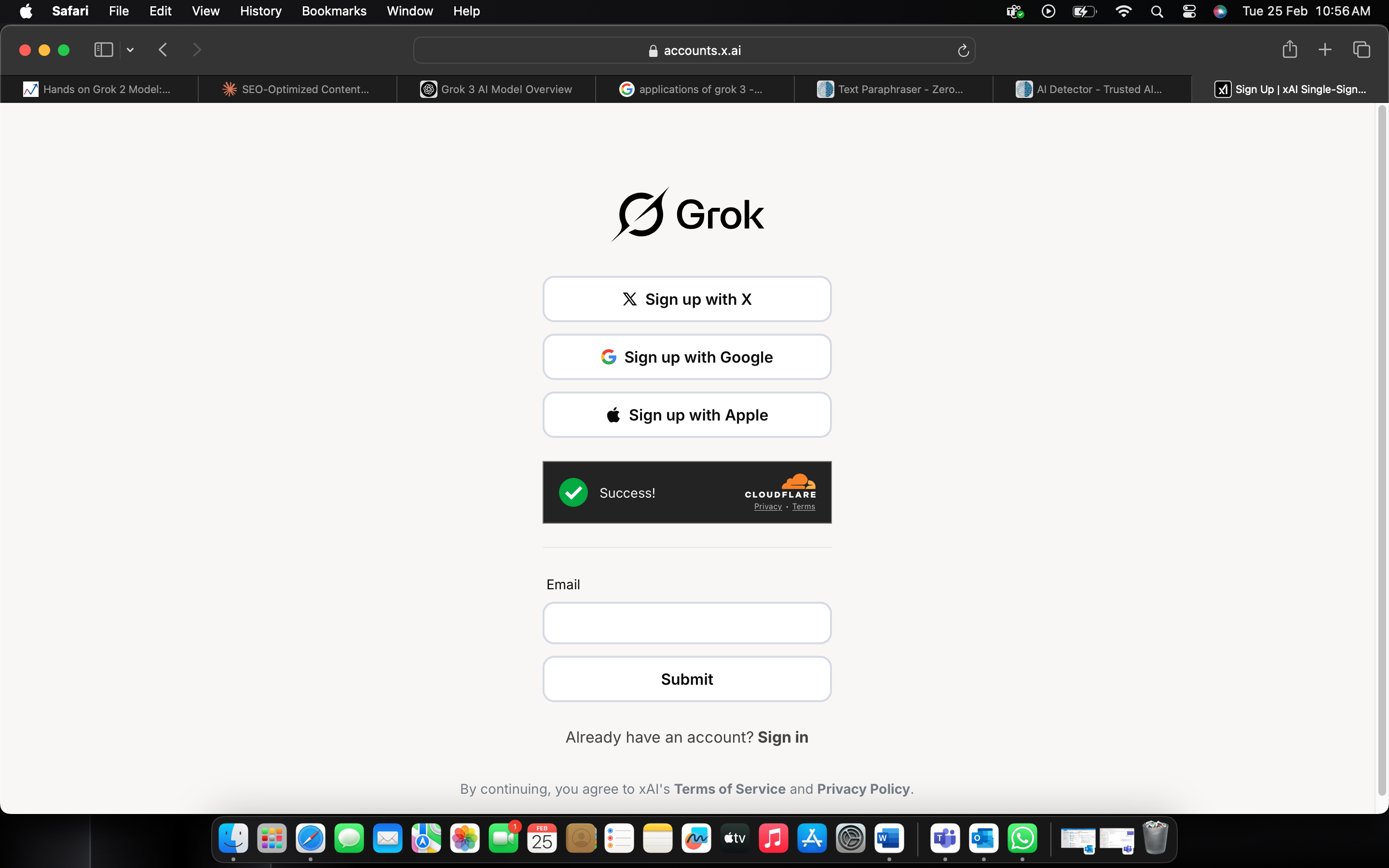Click the forward navigation arrow
Screen dimensions: 1389x868
tap(197, 50)
